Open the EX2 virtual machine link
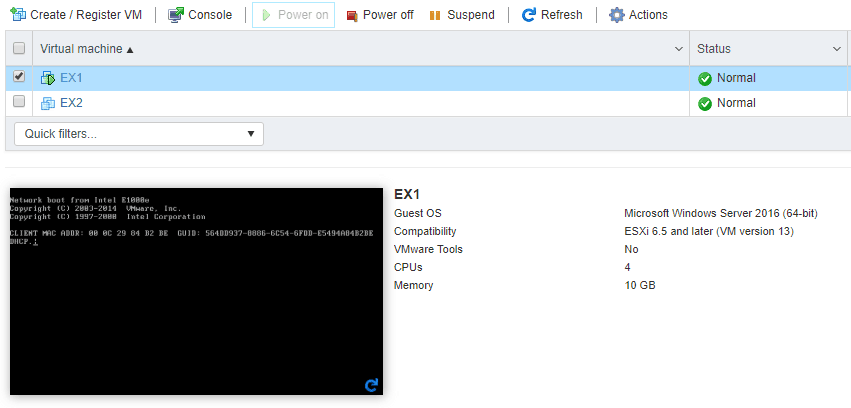Viewport: 851px width, 408px height. click(x=71, y=103)
